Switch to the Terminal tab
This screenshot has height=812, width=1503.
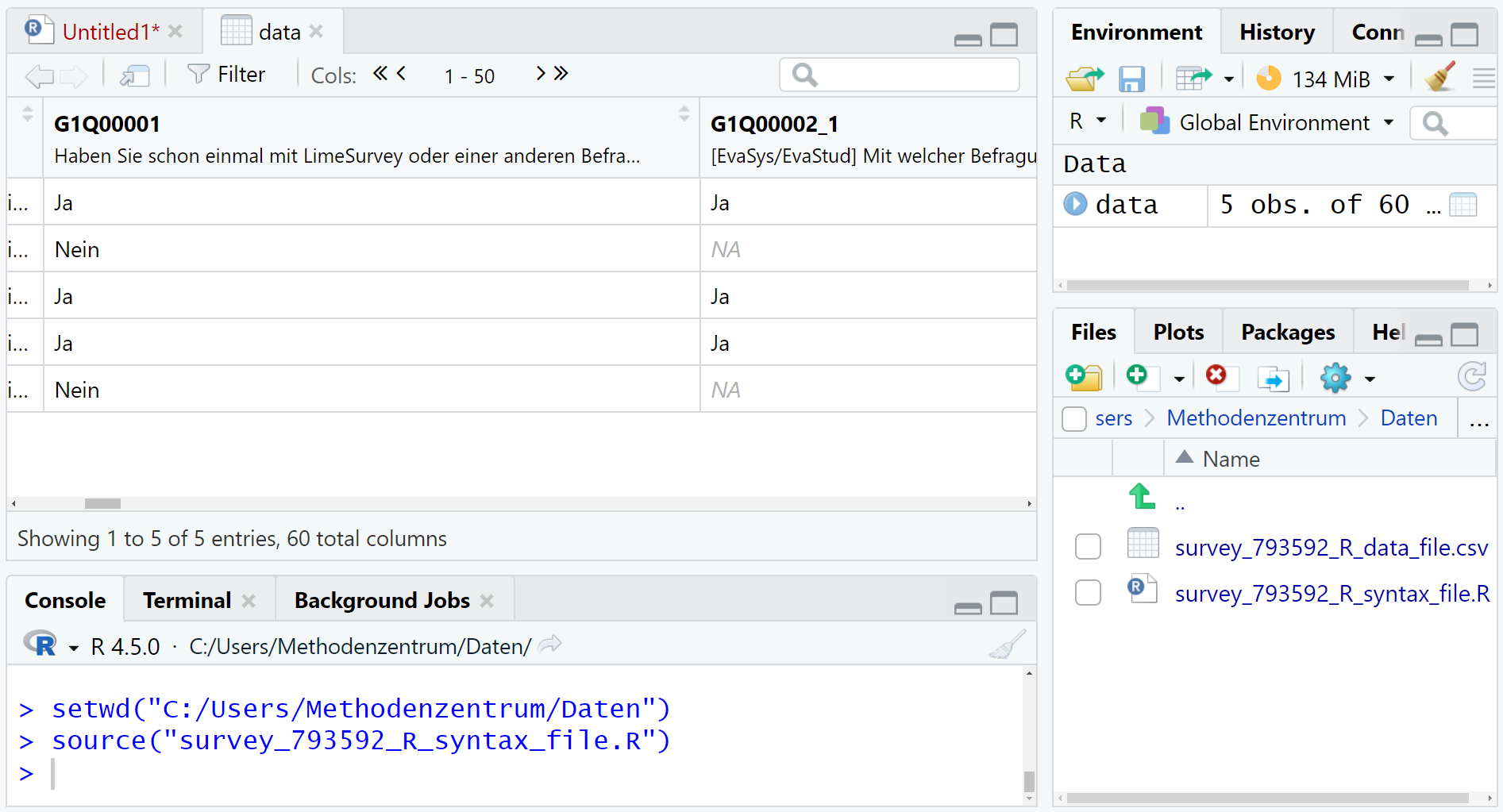tap(187, 600)
